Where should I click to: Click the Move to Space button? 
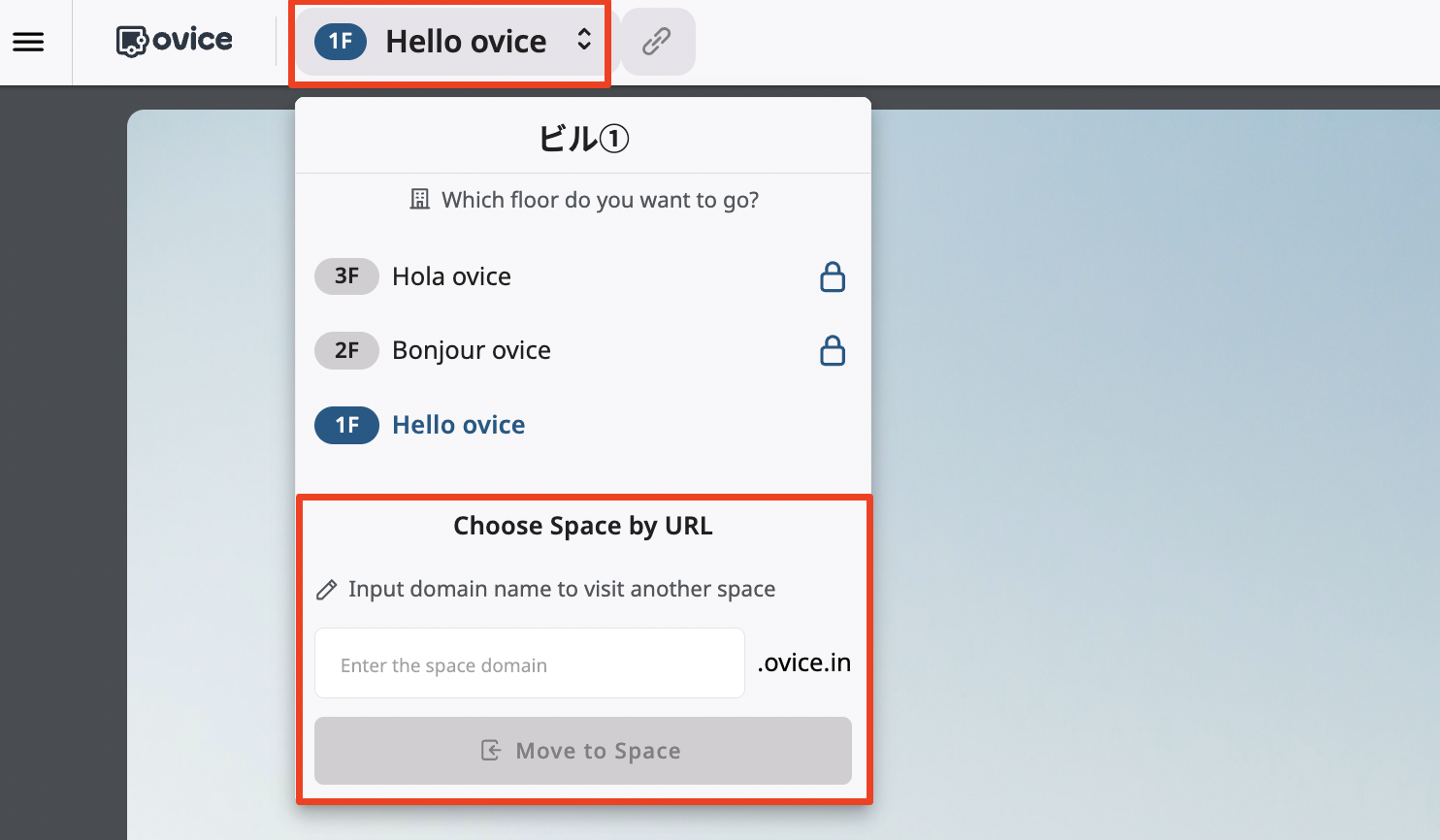pyautogui.click(x=583, y=751)
